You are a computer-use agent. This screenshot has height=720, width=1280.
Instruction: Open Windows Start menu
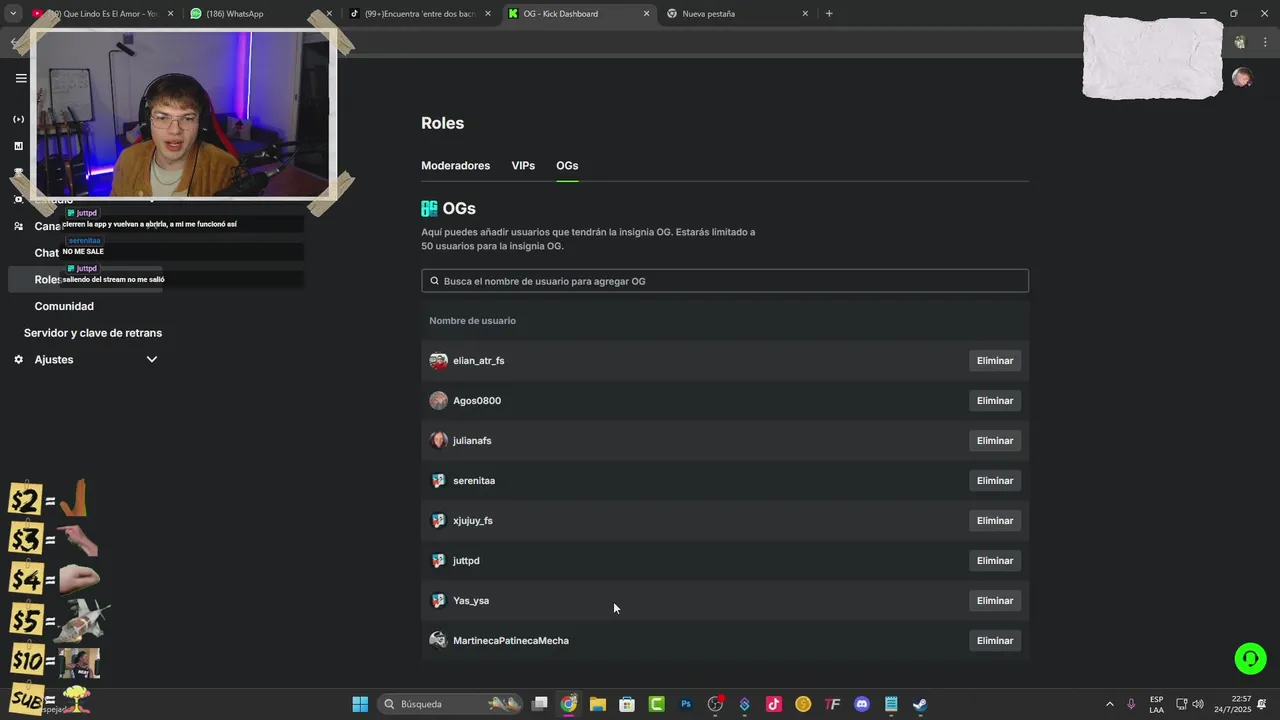(360, 704)
